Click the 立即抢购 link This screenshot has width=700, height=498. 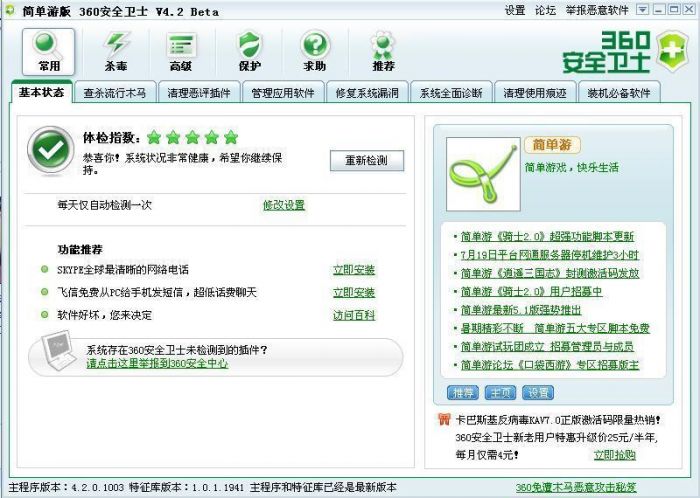point(614,455)
